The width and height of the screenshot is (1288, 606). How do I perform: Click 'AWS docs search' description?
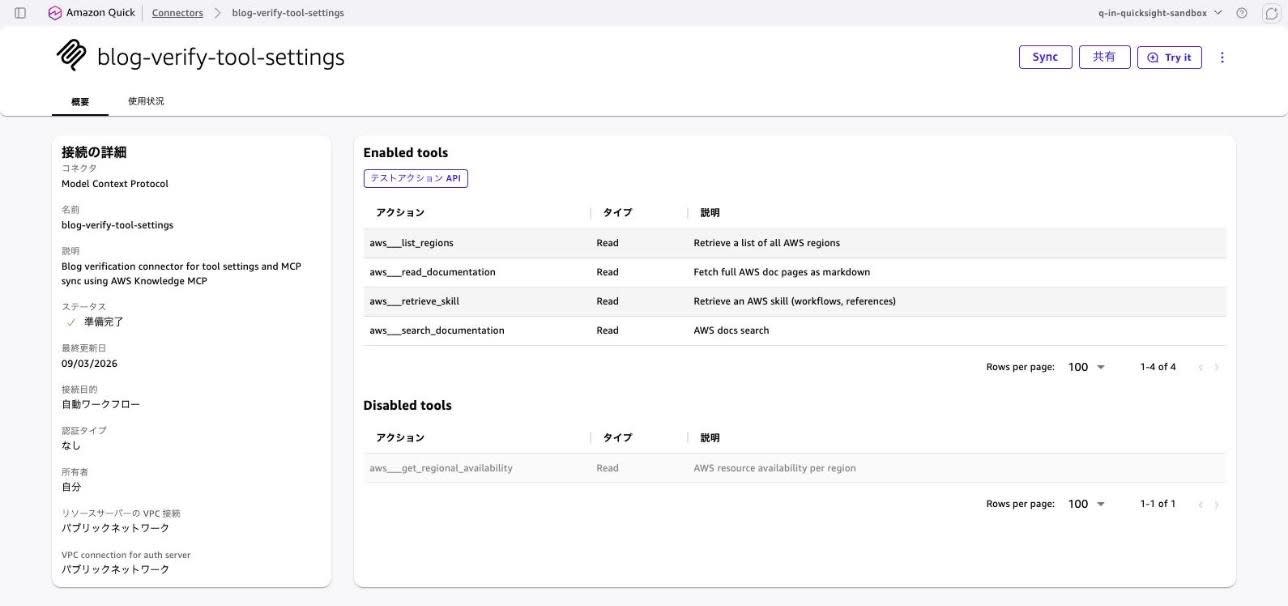(x=731, y=330)
